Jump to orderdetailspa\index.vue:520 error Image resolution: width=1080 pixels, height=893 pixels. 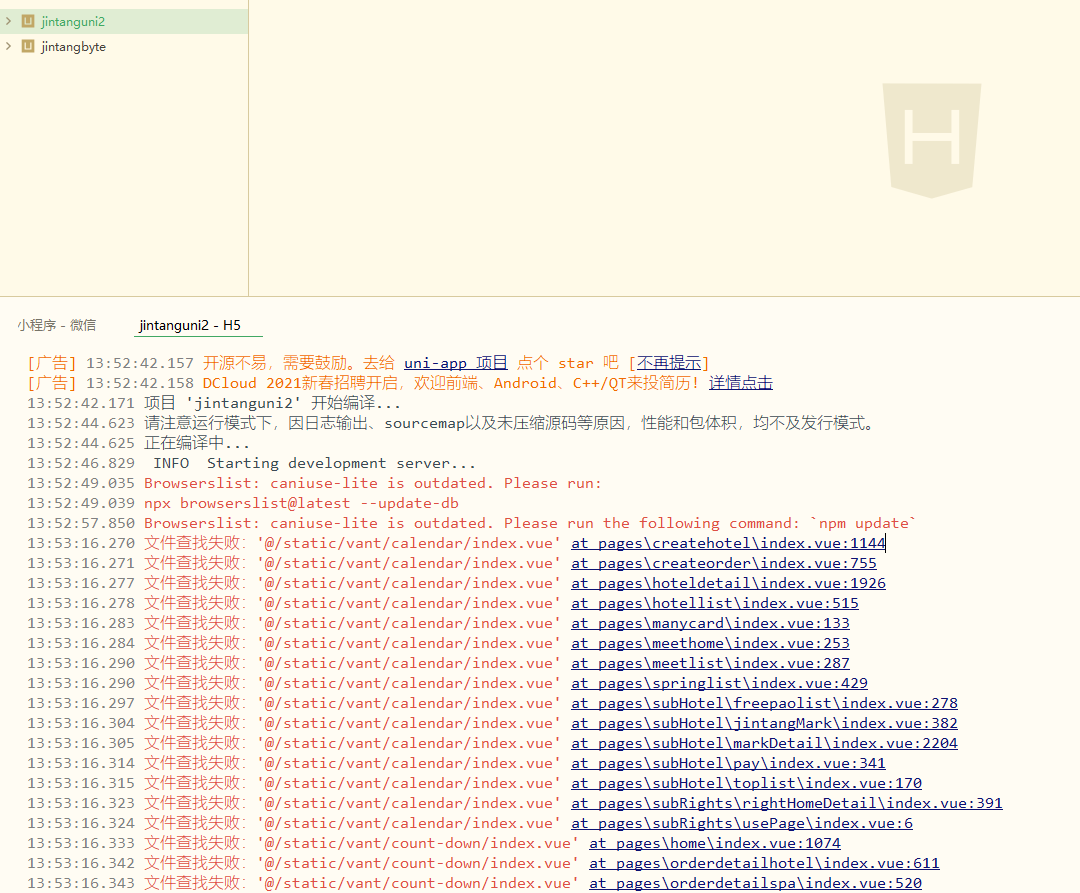pyautogui.click(x=755, y=883)
